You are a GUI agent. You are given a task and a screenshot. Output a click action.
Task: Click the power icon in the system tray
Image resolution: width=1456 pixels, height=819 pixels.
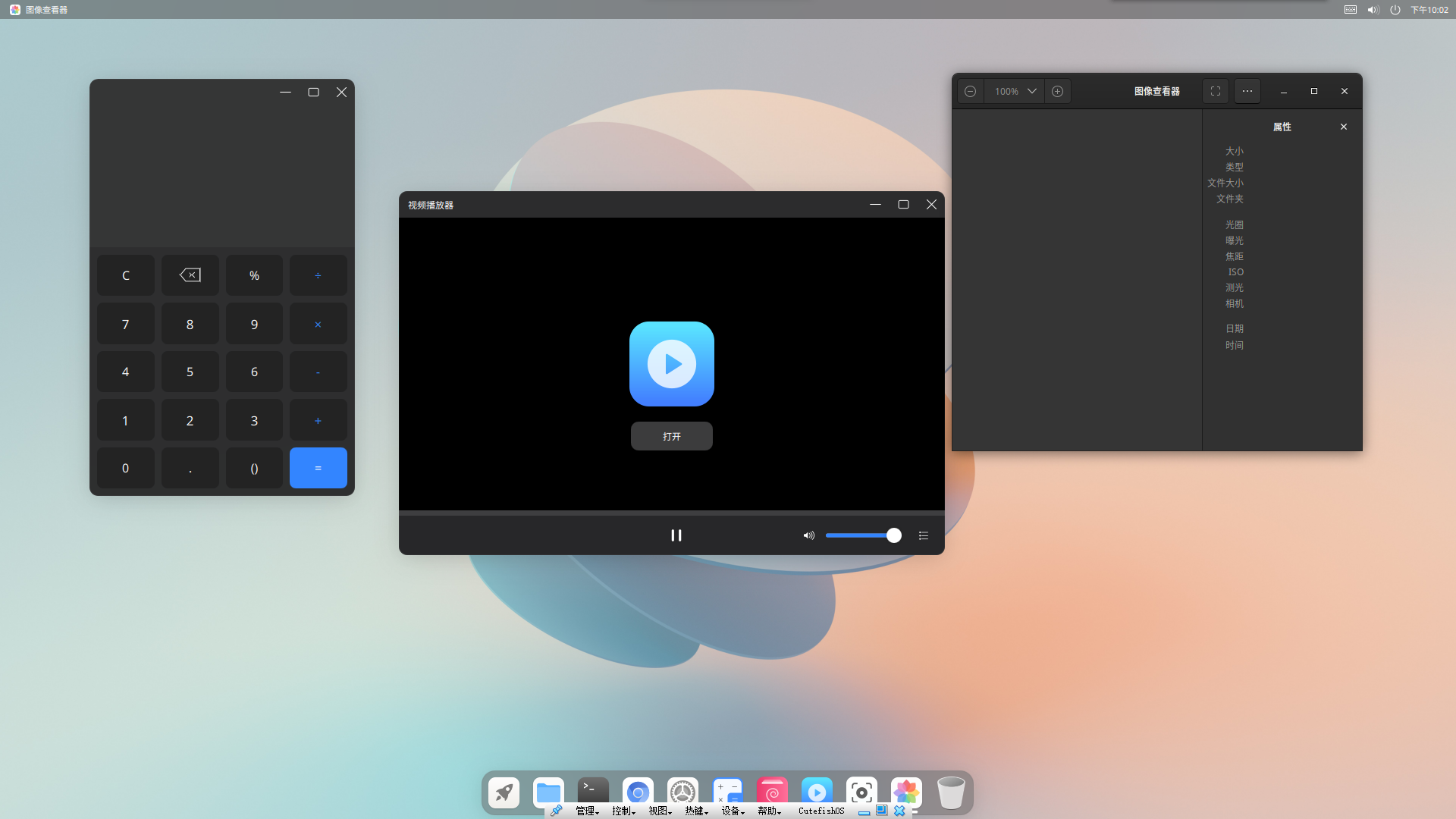(1395, 10)
